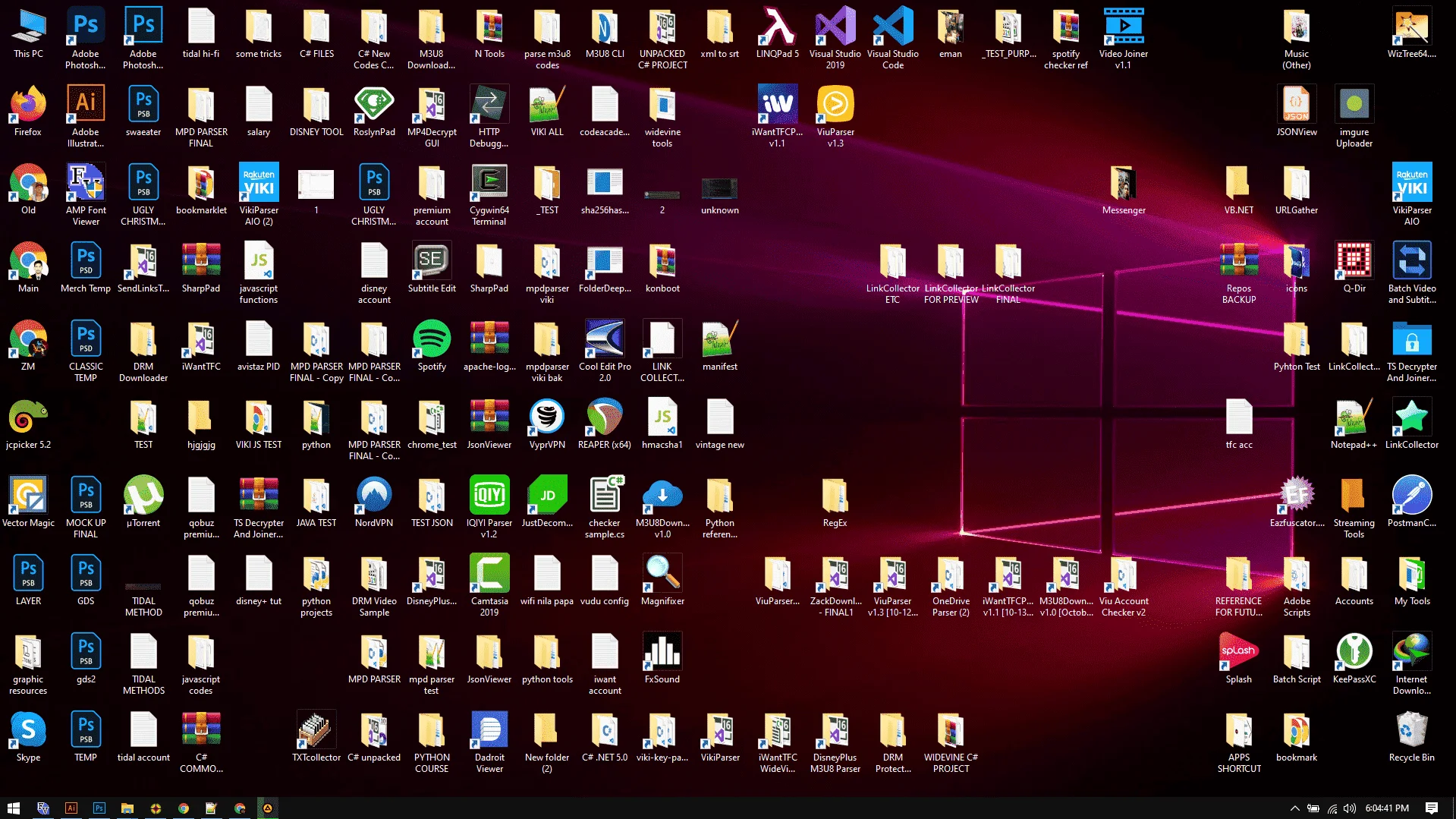1456x819 pixels.
Task: Open the Windows Start menu
Action: tap(13, 808)
